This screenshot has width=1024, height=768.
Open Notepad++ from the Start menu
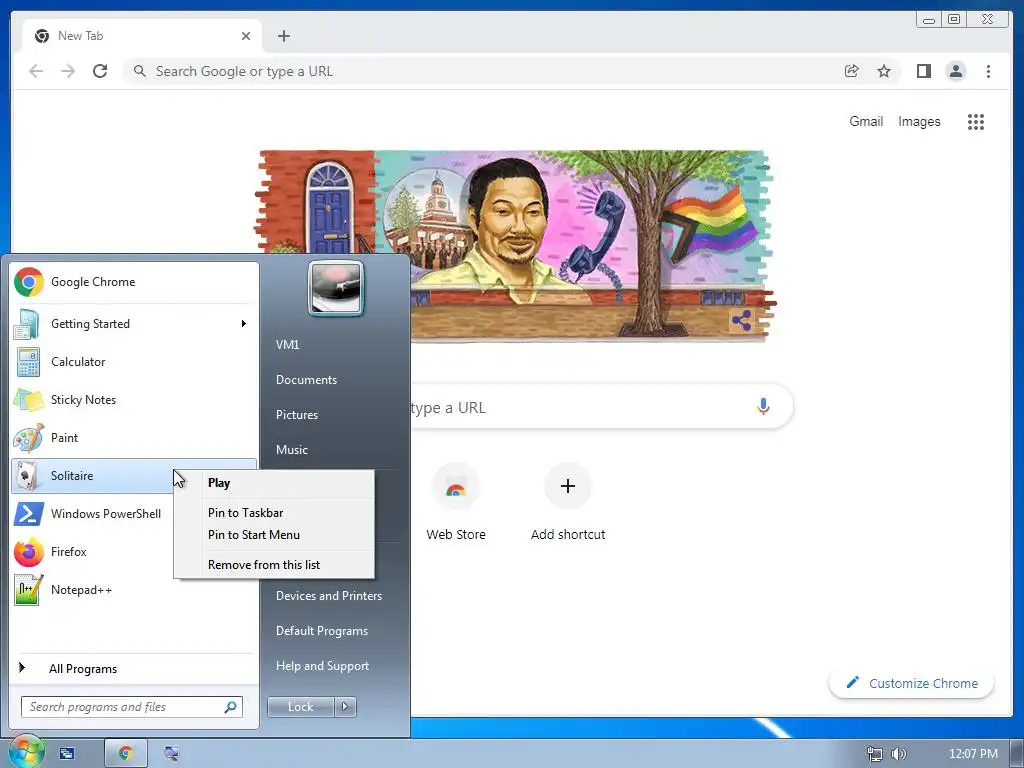(x=134, y=590)
